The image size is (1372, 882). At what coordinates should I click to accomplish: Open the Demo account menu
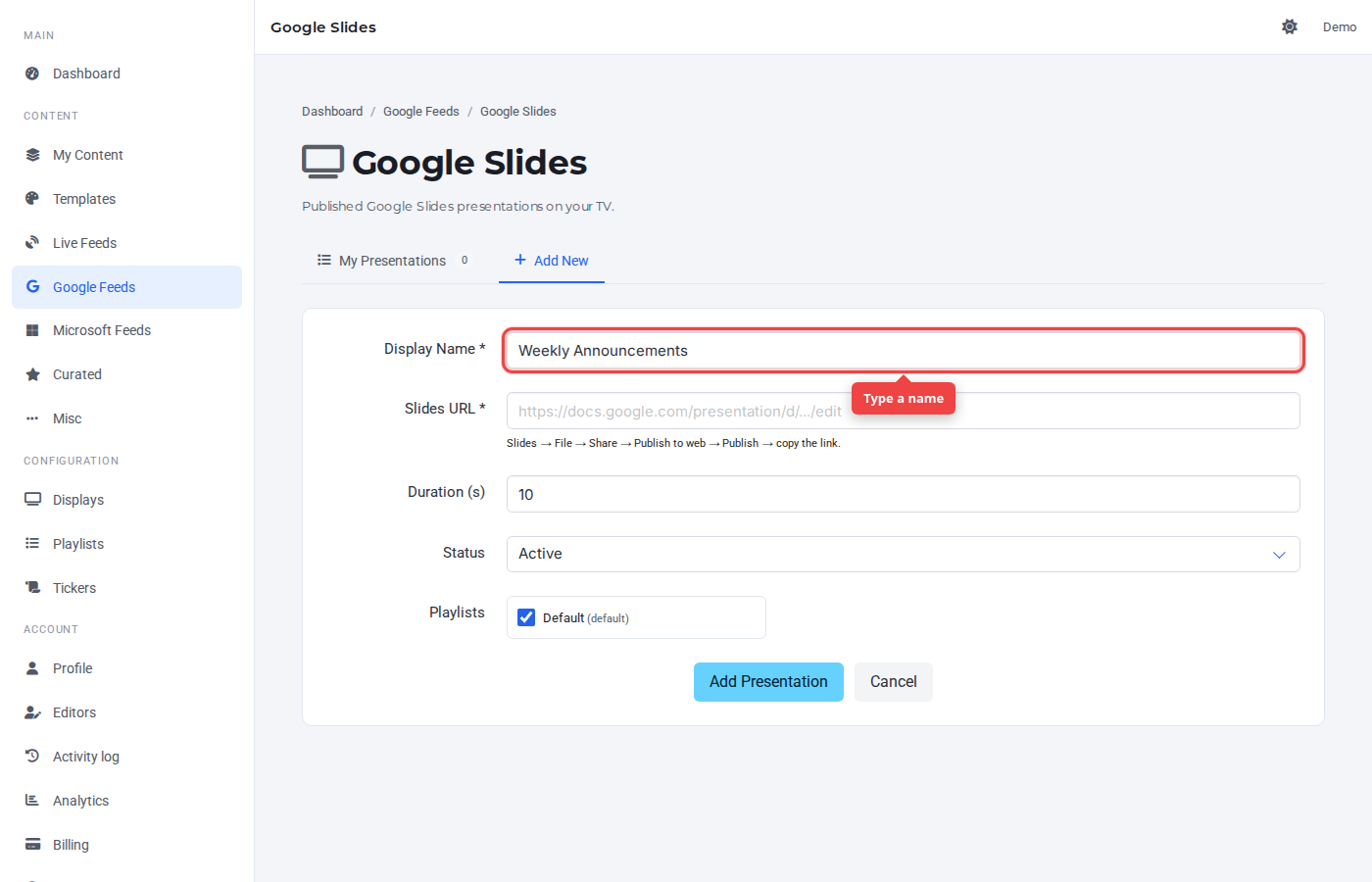click(1340, 27)
